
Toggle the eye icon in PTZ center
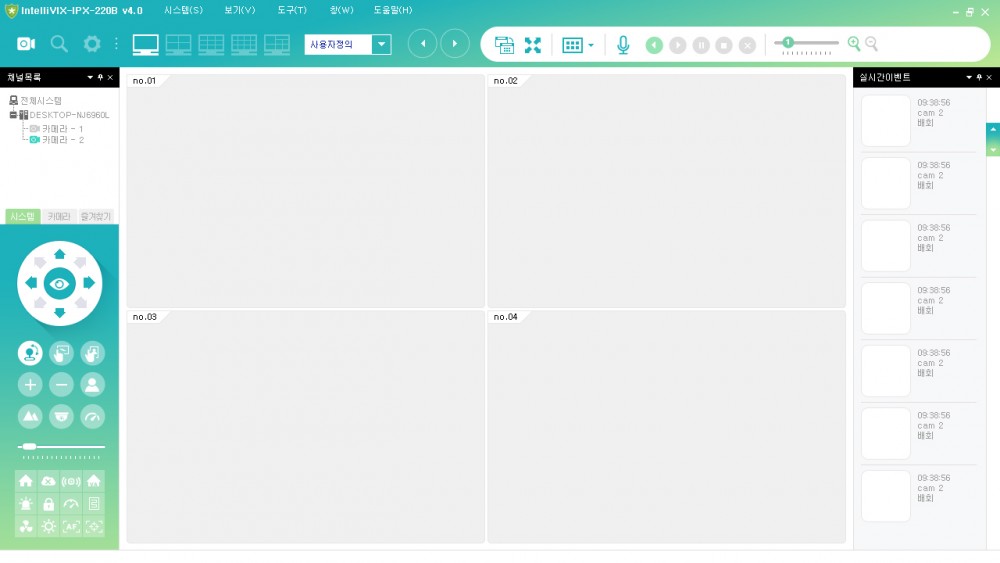click(x=60, y=284)
